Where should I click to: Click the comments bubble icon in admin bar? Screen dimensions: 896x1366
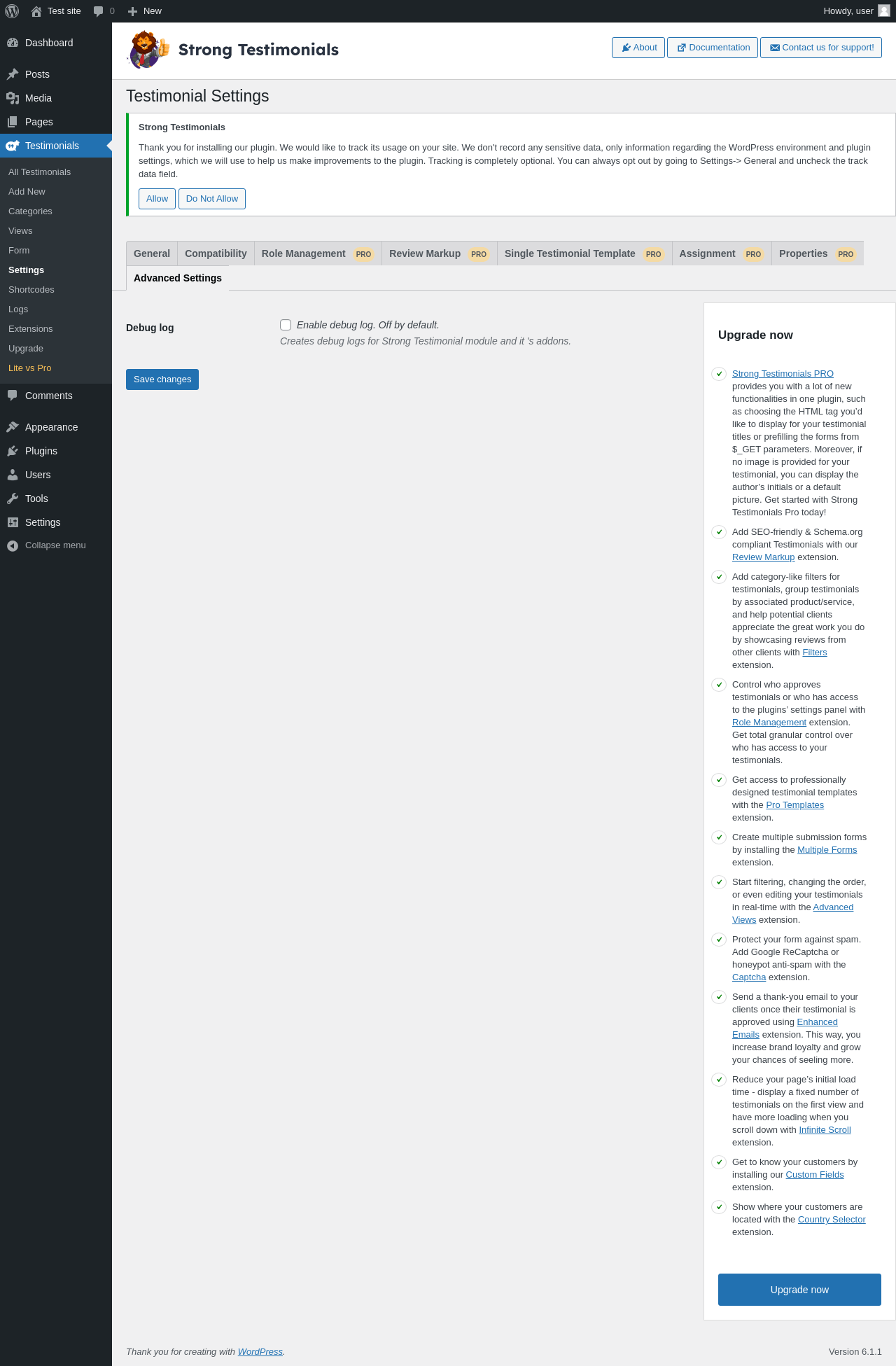tap(98, 11)
